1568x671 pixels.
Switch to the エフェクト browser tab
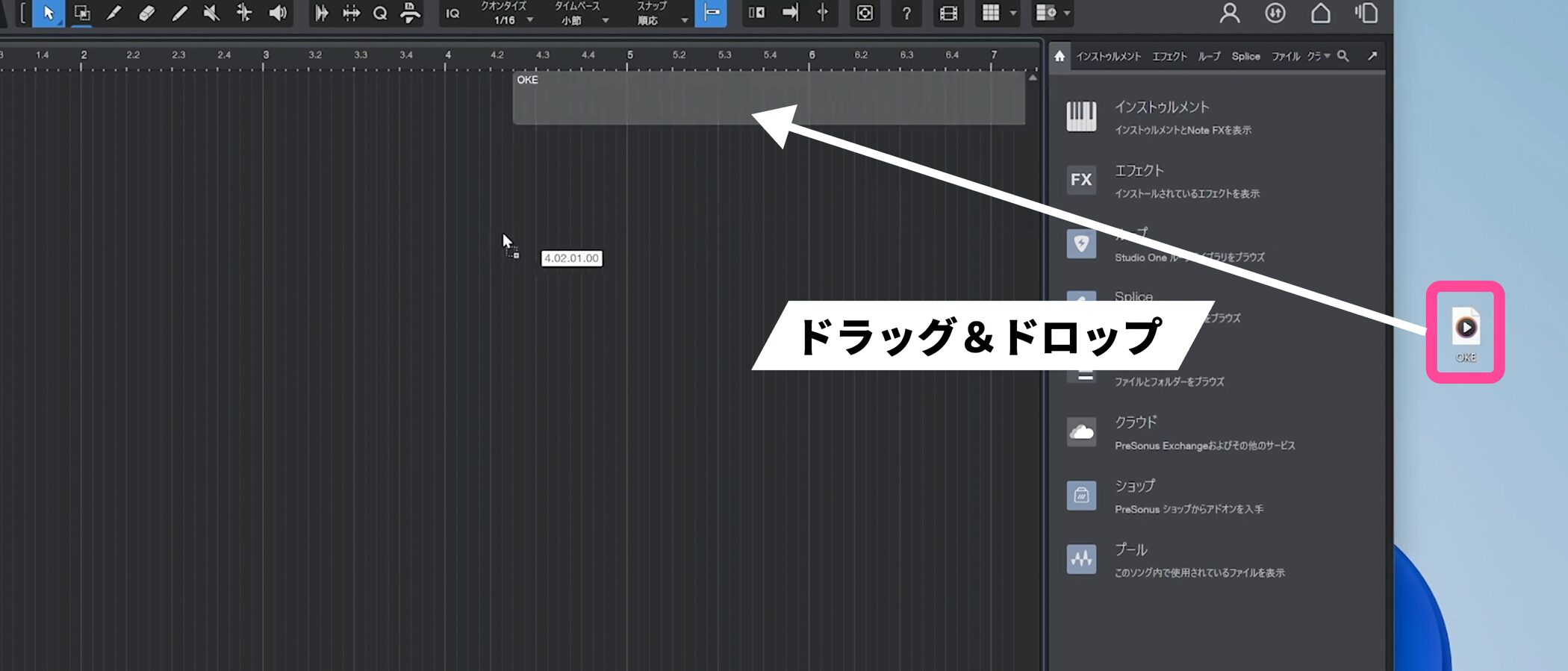coord(1169,57)
